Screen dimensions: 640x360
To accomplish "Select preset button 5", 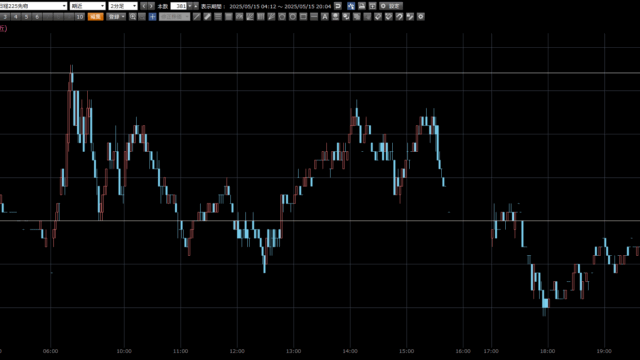I will (x=26, y=17).
